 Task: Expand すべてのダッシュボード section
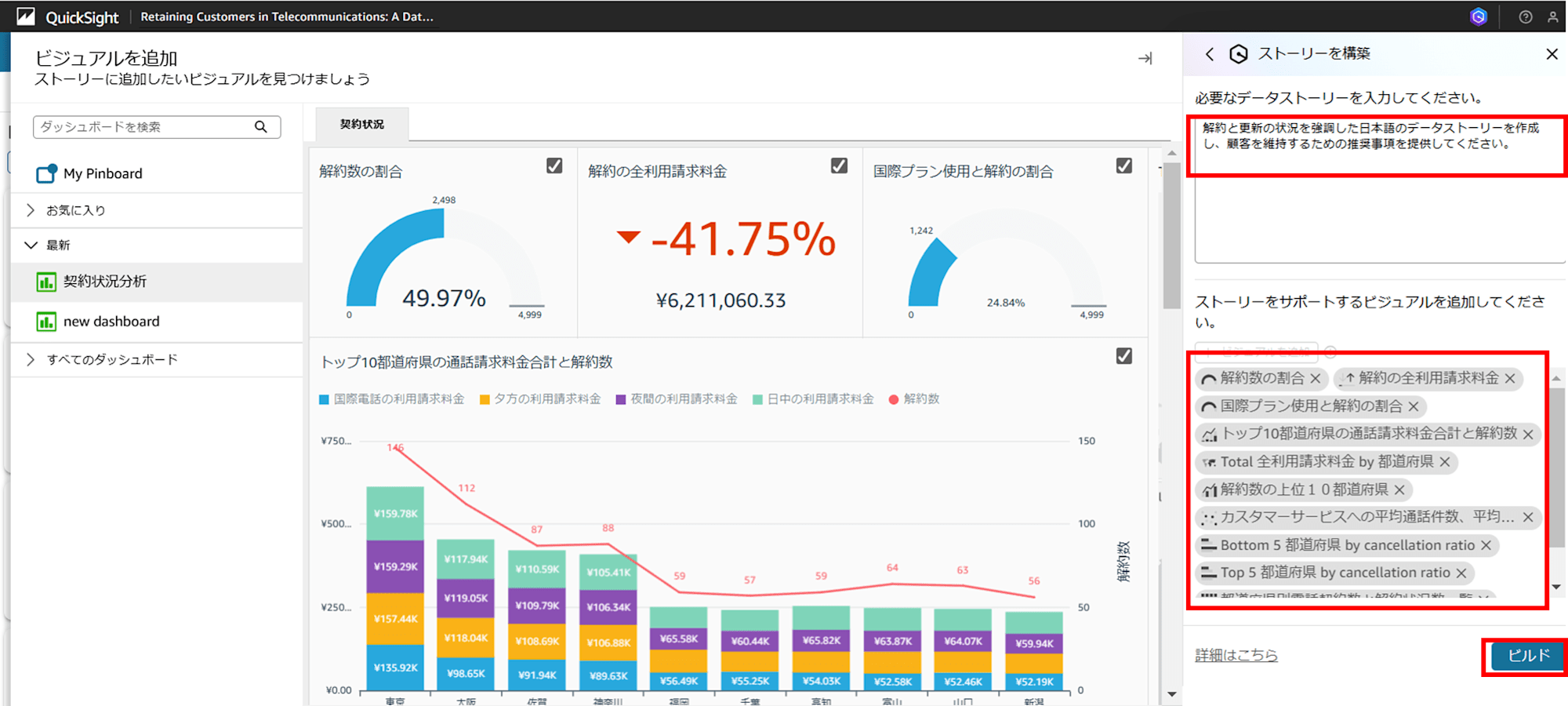[31, 359]
